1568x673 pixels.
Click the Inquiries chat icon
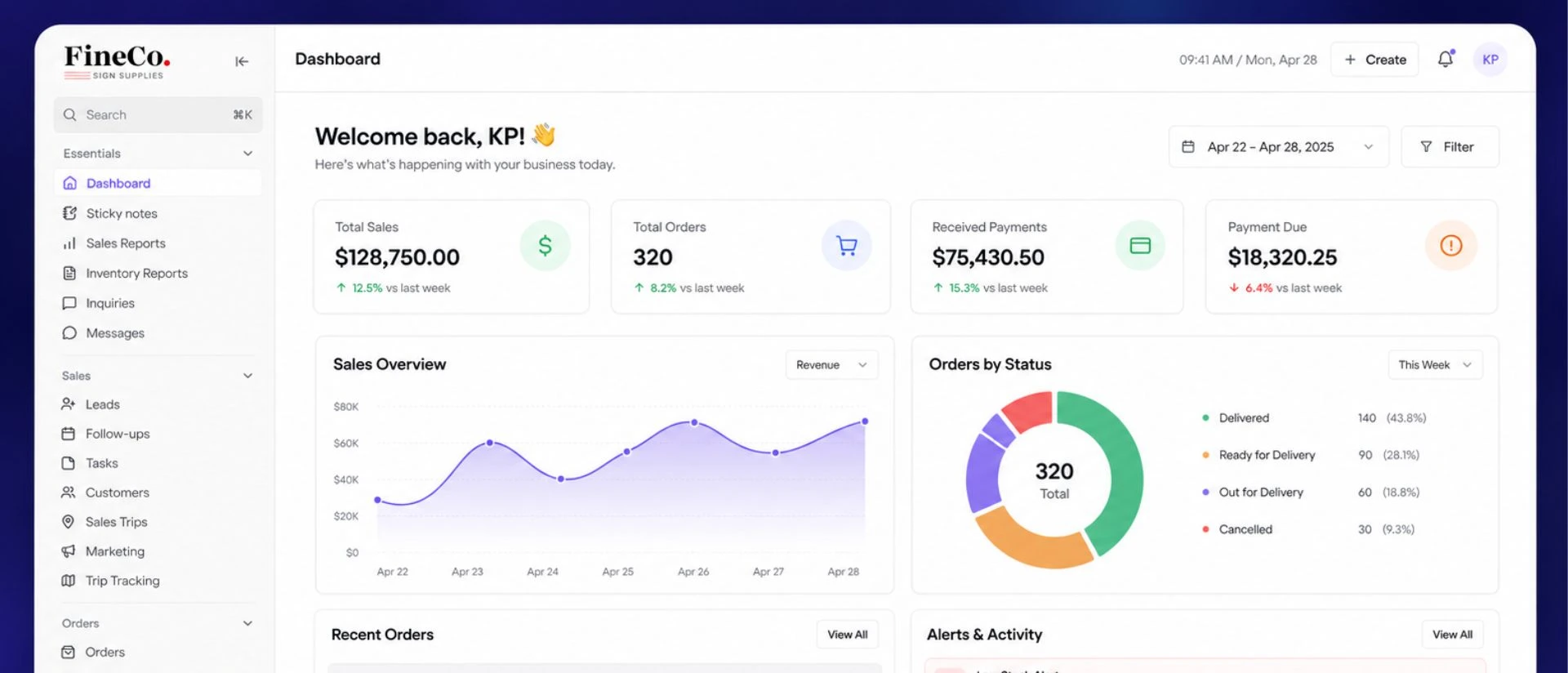click(69, 303)
